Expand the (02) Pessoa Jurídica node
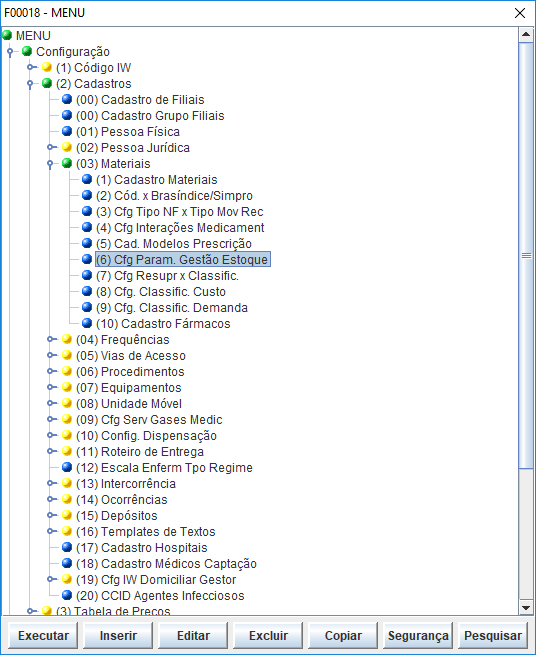 click(x=51, y=147)
